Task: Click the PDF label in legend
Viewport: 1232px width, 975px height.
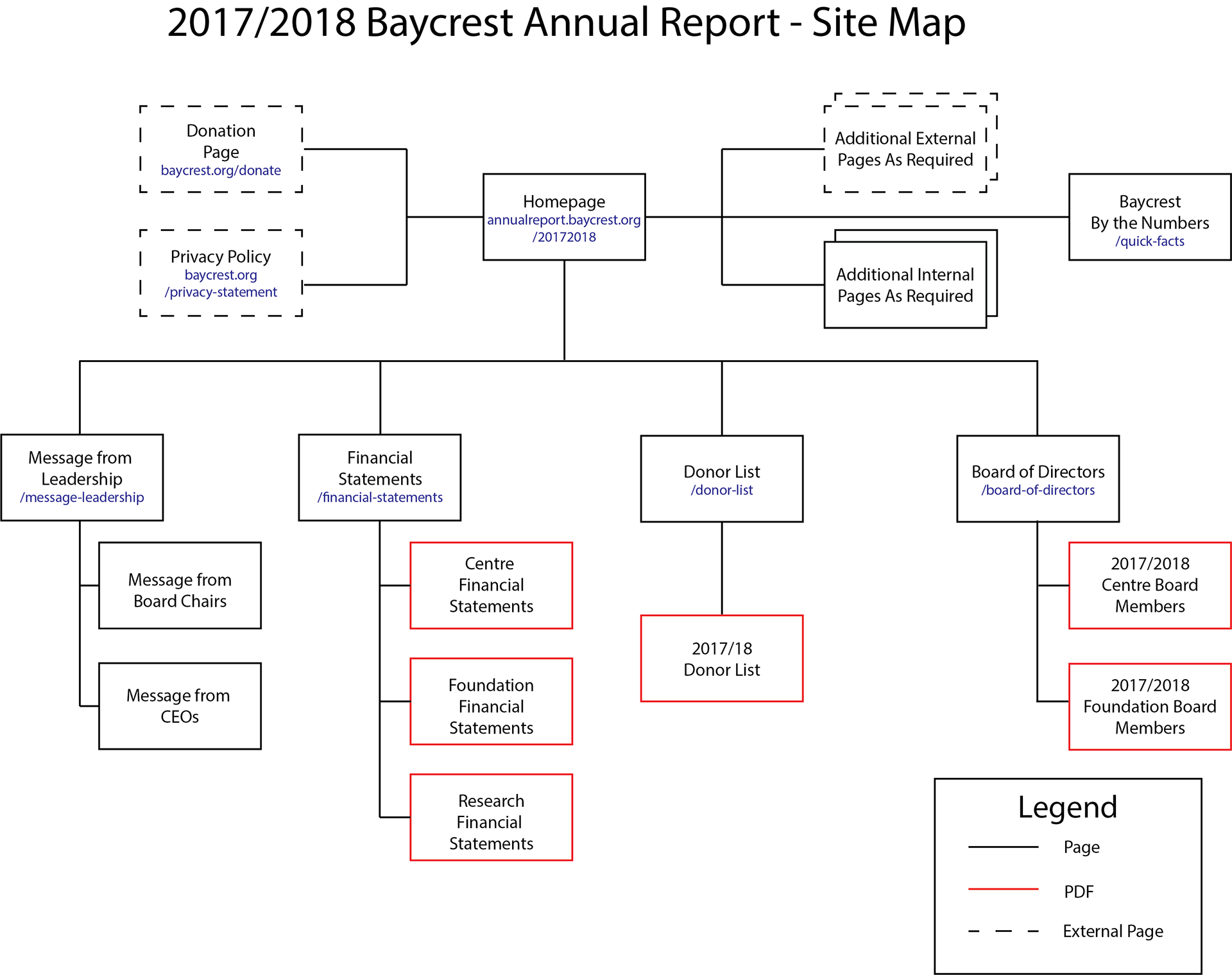Action: pos(1079,892)
